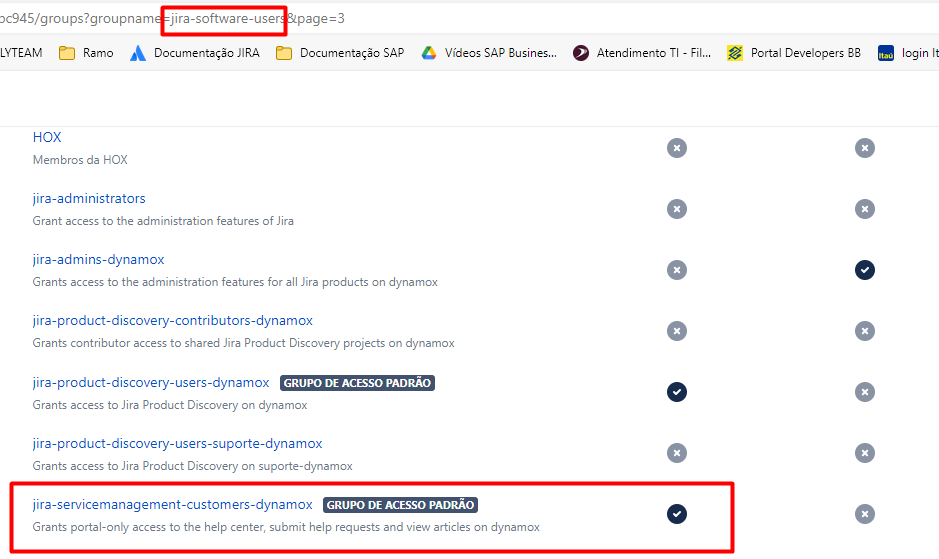
Task: Click checkmark icon in jira-admins-dynamox row
Action: [x=865, y=270]
